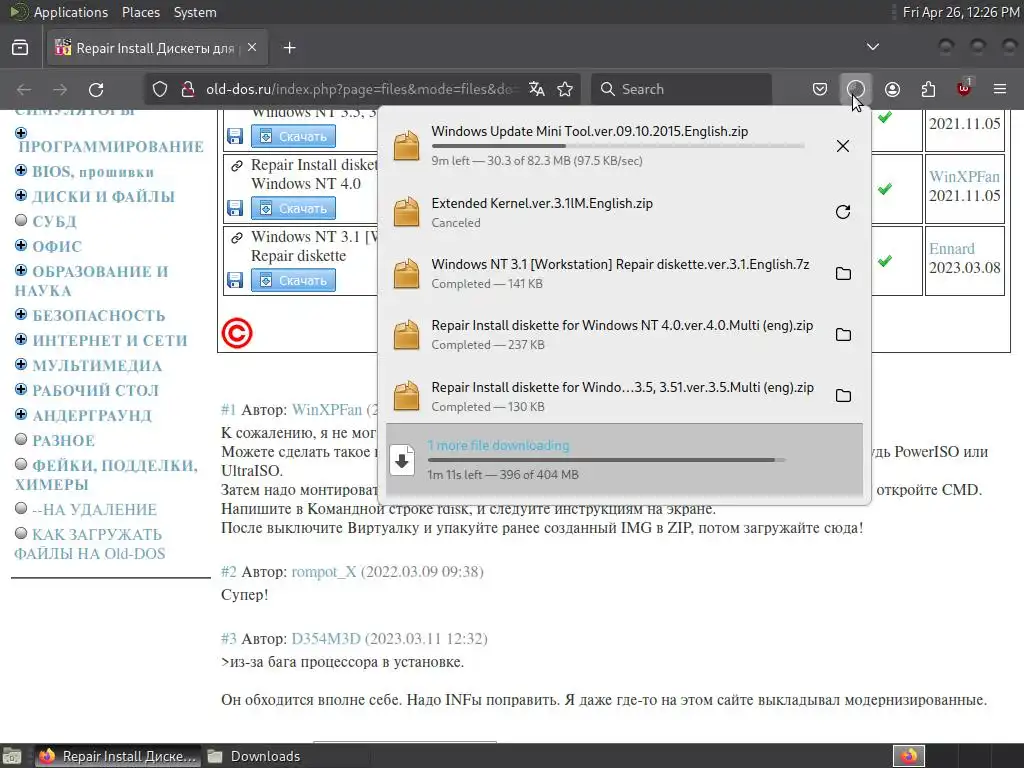Click the Windows Update Mini Tool zip file icon
The height and width of the screenshot is (768, 1024).
406,146
